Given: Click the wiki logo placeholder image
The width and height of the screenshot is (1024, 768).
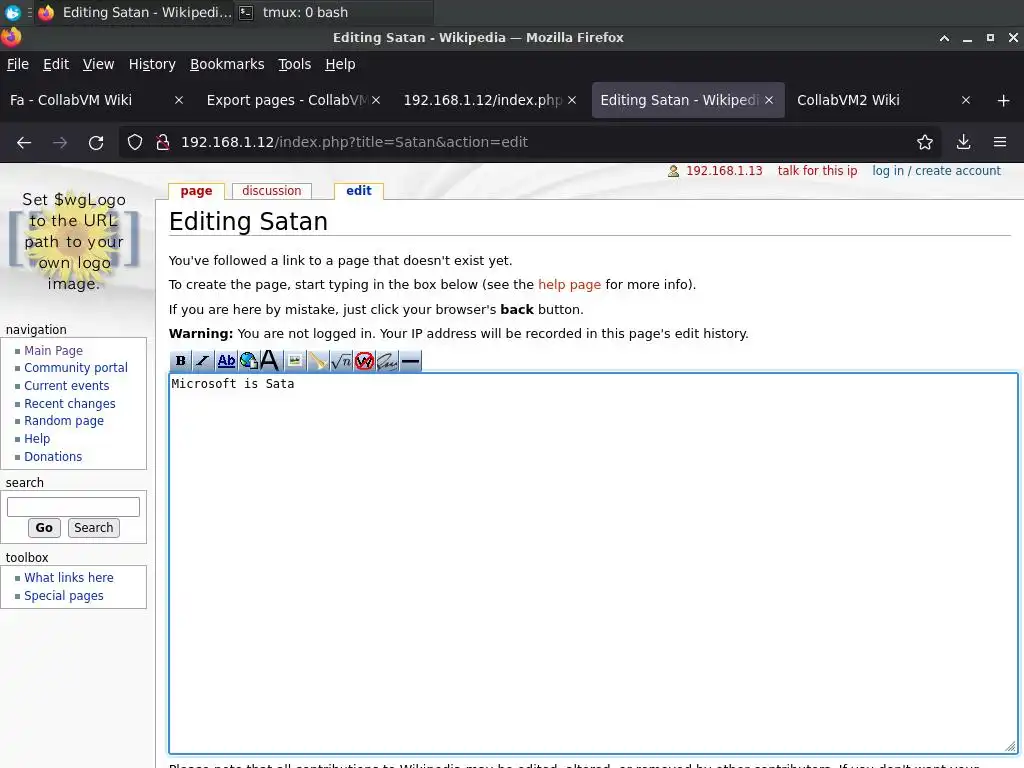Looking at the screenshot, I should 74,242.
